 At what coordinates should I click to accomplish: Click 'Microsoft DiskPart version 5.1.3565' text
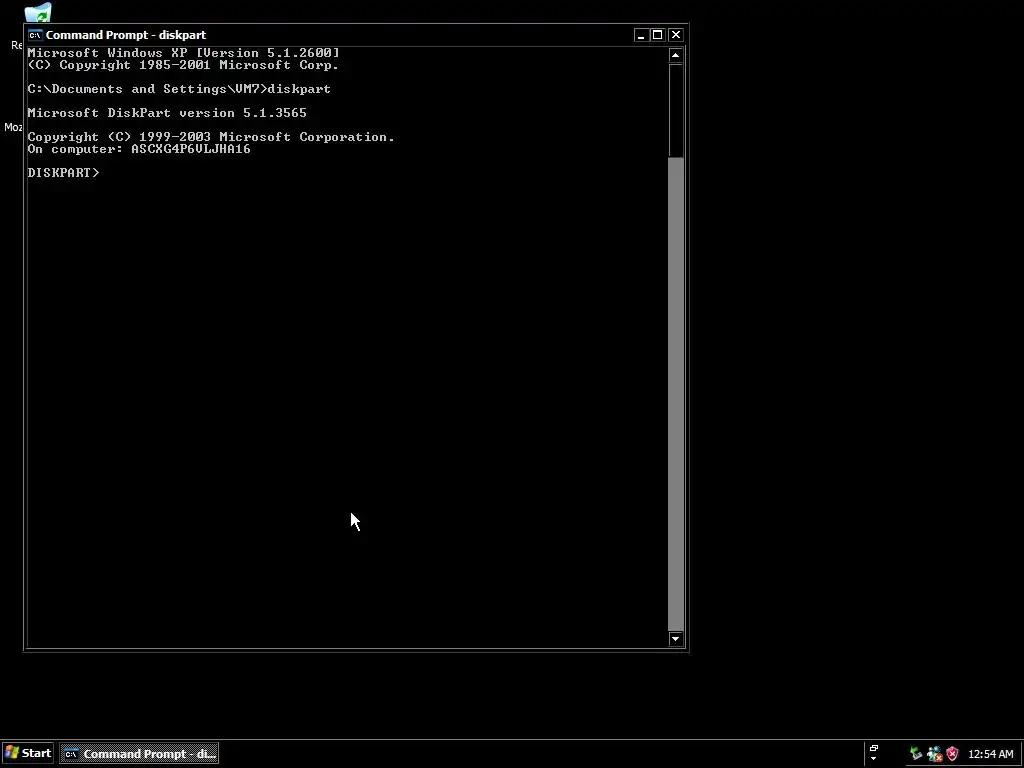pyautogui.click(x=167, y=113)
